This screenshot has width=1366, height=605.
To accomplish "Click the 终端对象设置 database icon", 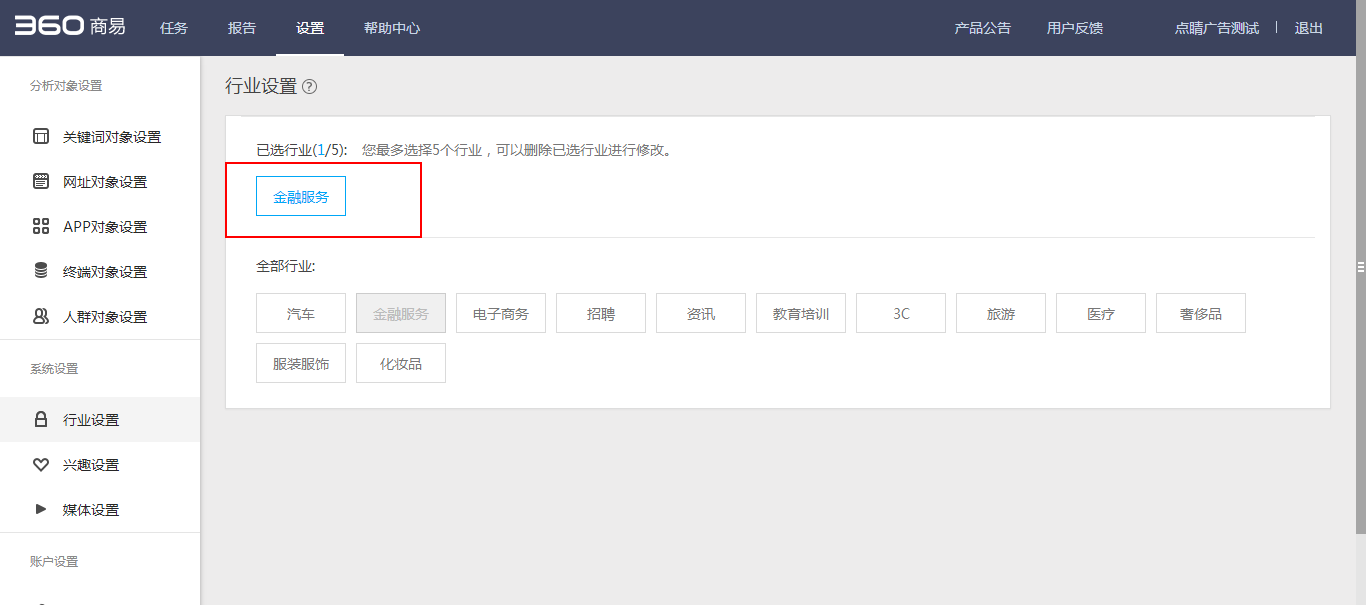I will [x=41, y=271].
